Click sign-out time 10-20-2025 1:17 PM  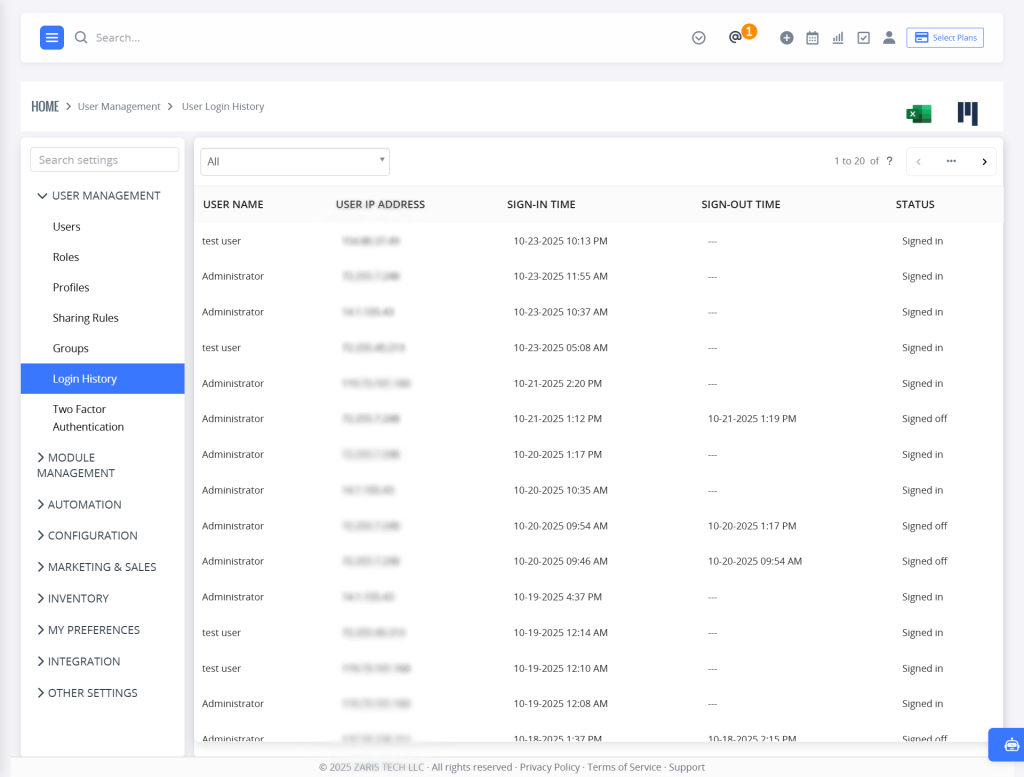(752, 526)
